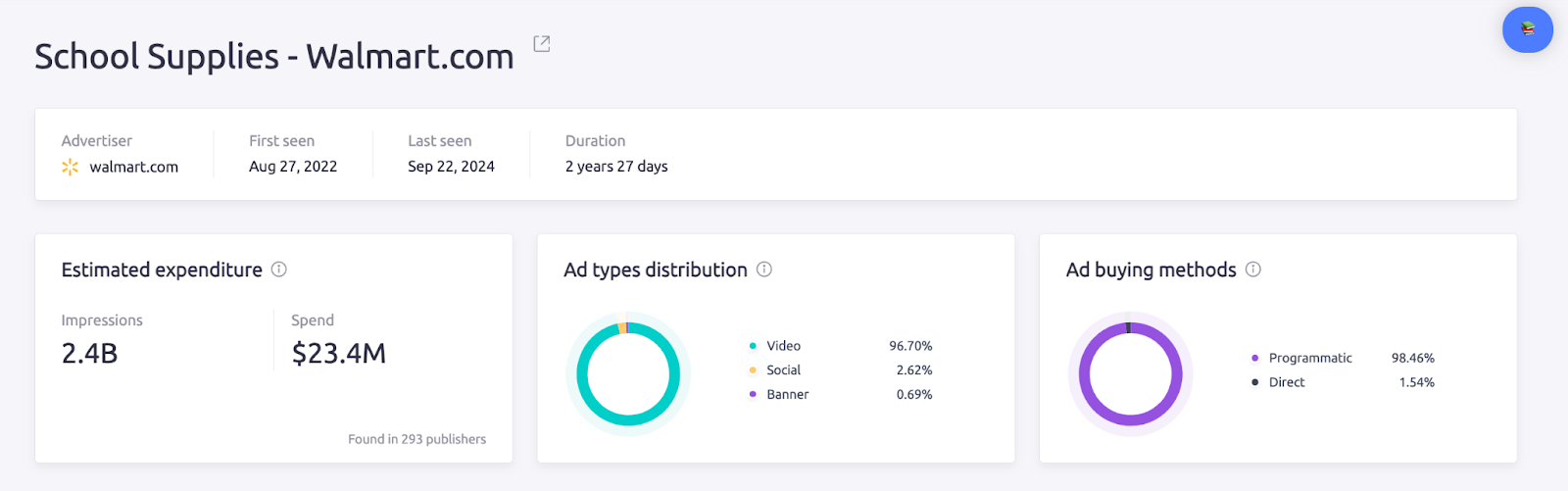1568x491 pixels.
Task: Click the Ad types distribution info icon
Action: click(x=764, y=270)
